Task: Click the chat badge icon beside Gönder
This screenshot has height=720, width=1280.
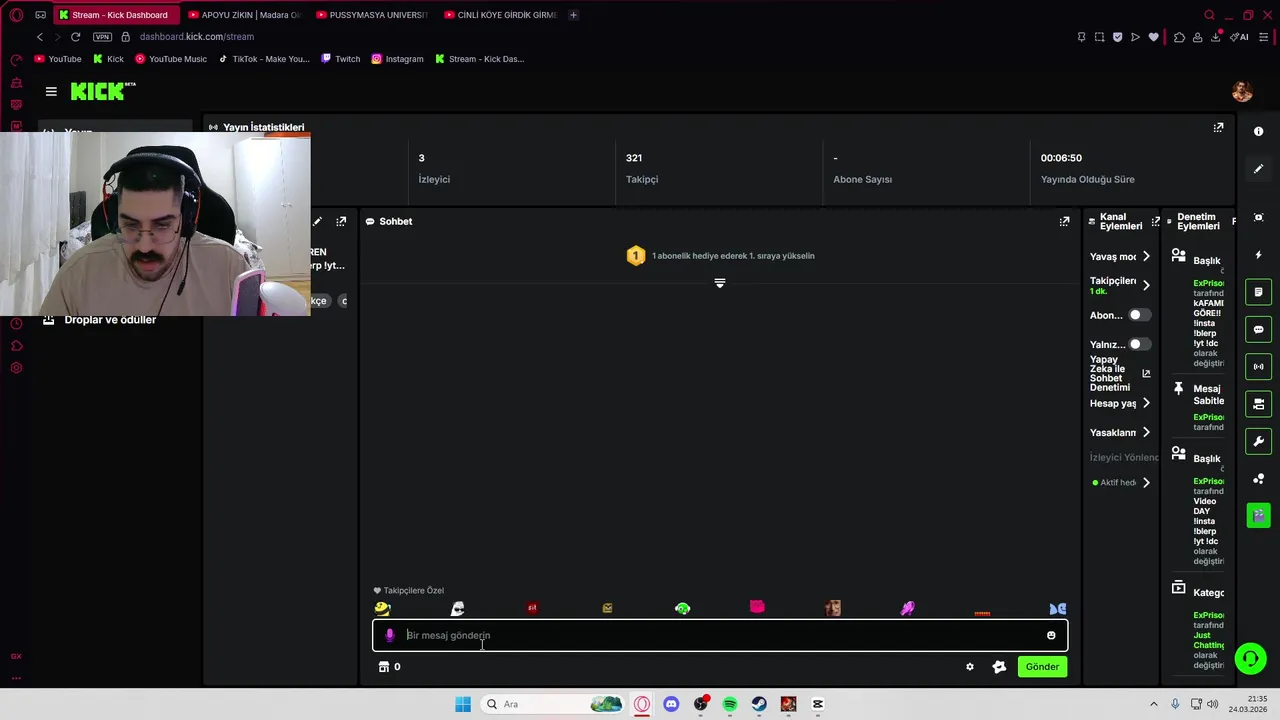Action: pyautogui.click(x=999, y=667)
